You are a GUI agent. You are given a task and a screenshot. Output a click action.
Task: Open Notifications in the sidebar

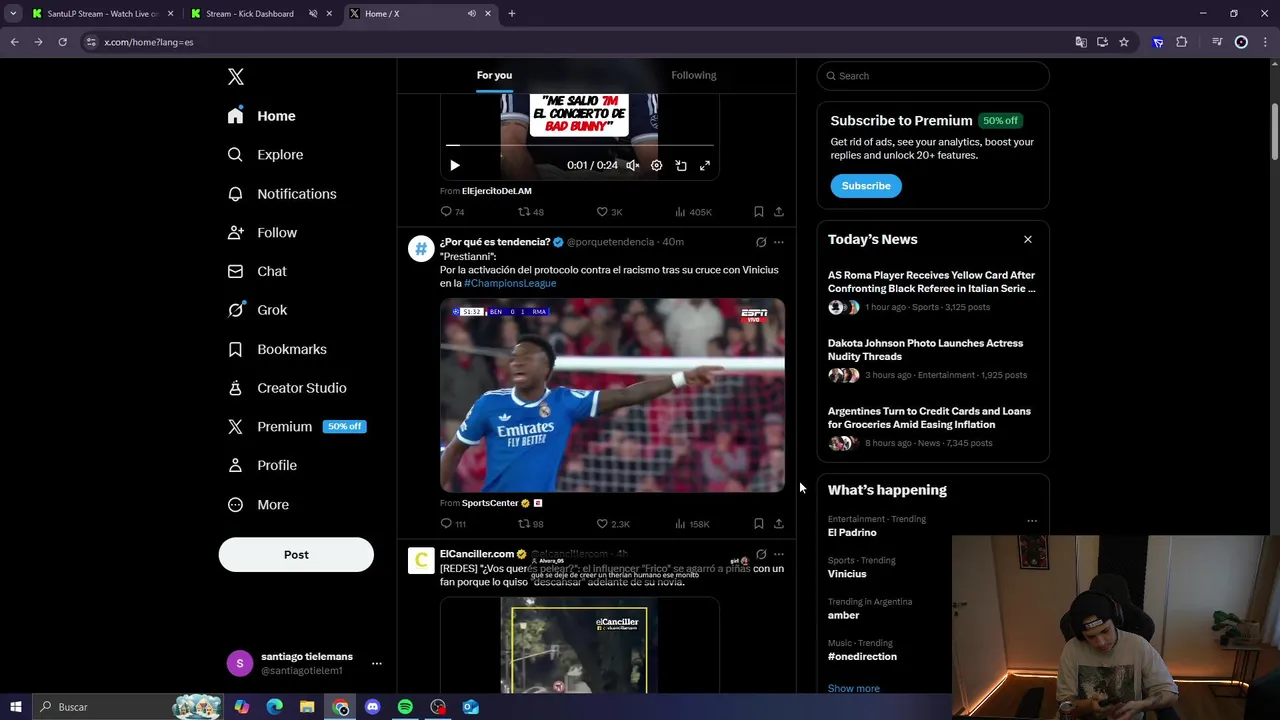[x=283, y=194]
